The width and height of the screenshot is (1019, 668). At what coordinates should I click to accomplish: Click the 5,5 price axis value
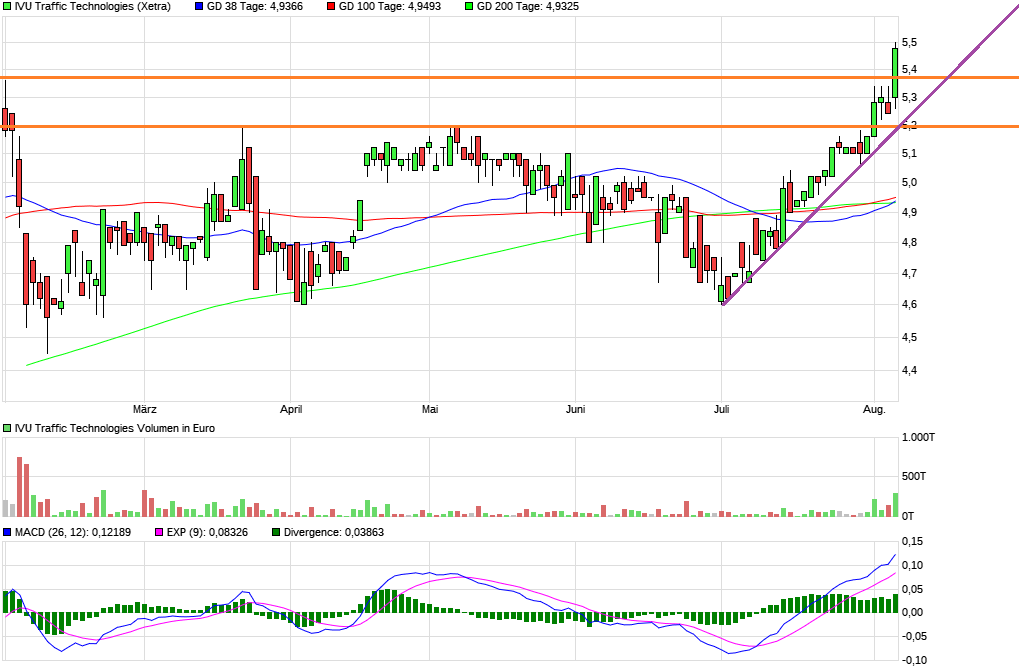coord(910,42)
